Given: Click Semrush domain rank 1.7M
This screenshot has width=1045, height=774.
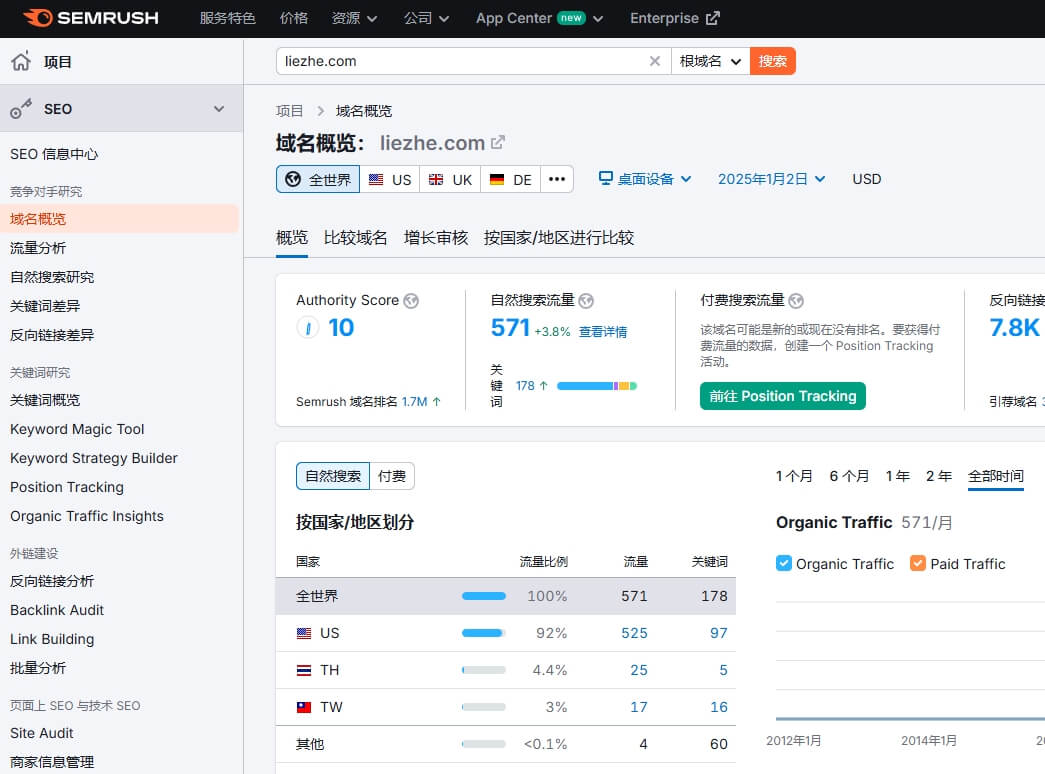Looking at the screenshot, I should (x=415, y=401).
